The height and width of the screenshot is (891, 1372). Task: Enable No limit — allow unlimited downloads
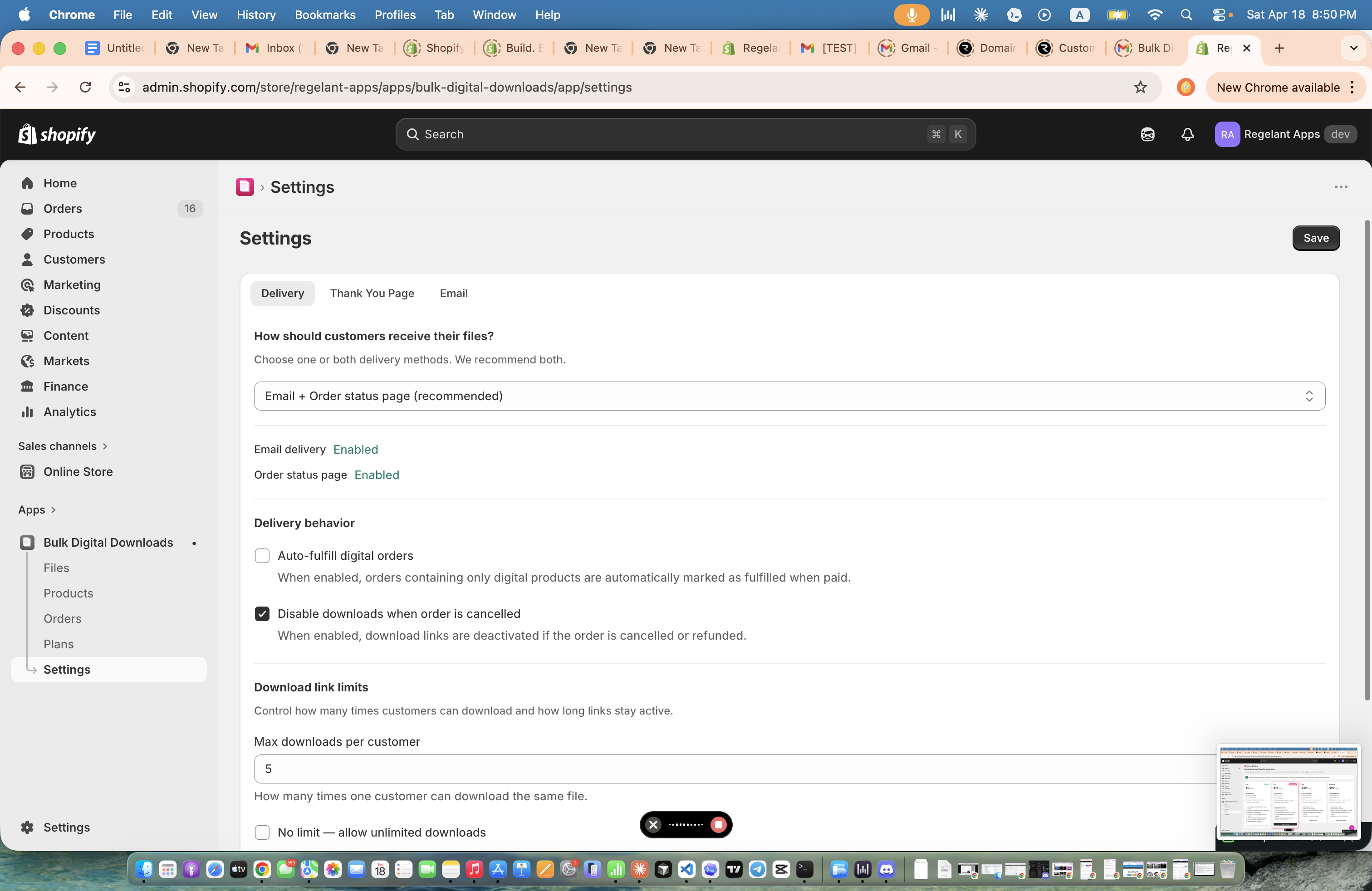262,832
